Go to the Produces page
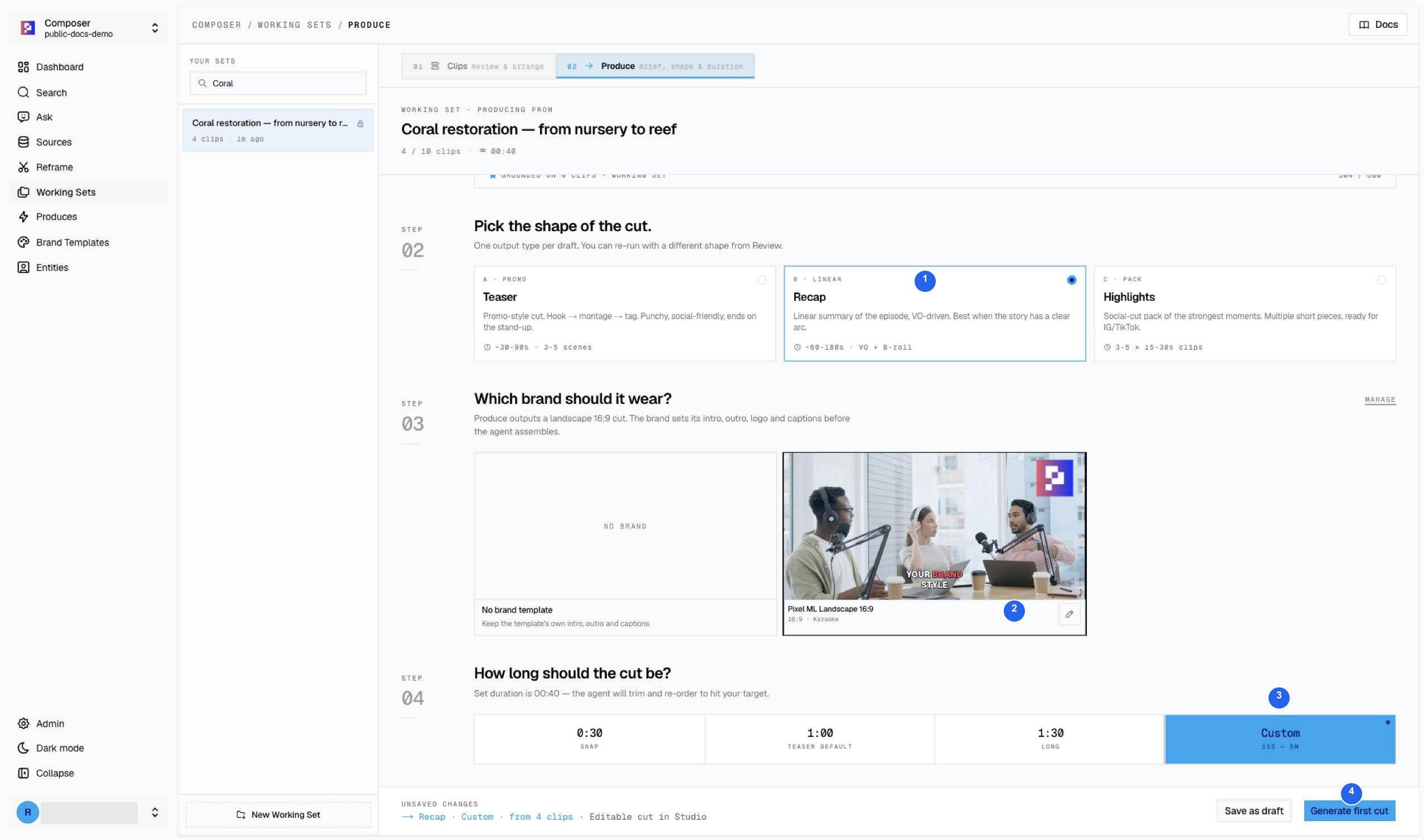Viewport: 1424px width, 840px height. pos(89,217)
